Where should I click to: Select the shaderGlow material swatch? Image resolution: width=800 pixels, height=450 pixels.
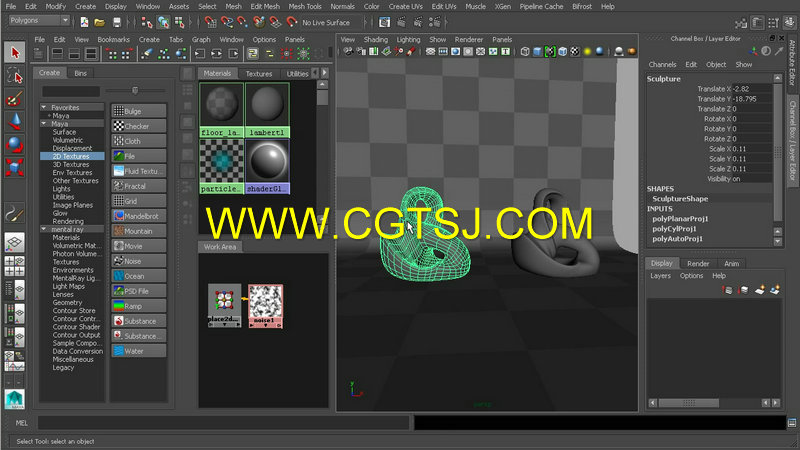(267, 167)
